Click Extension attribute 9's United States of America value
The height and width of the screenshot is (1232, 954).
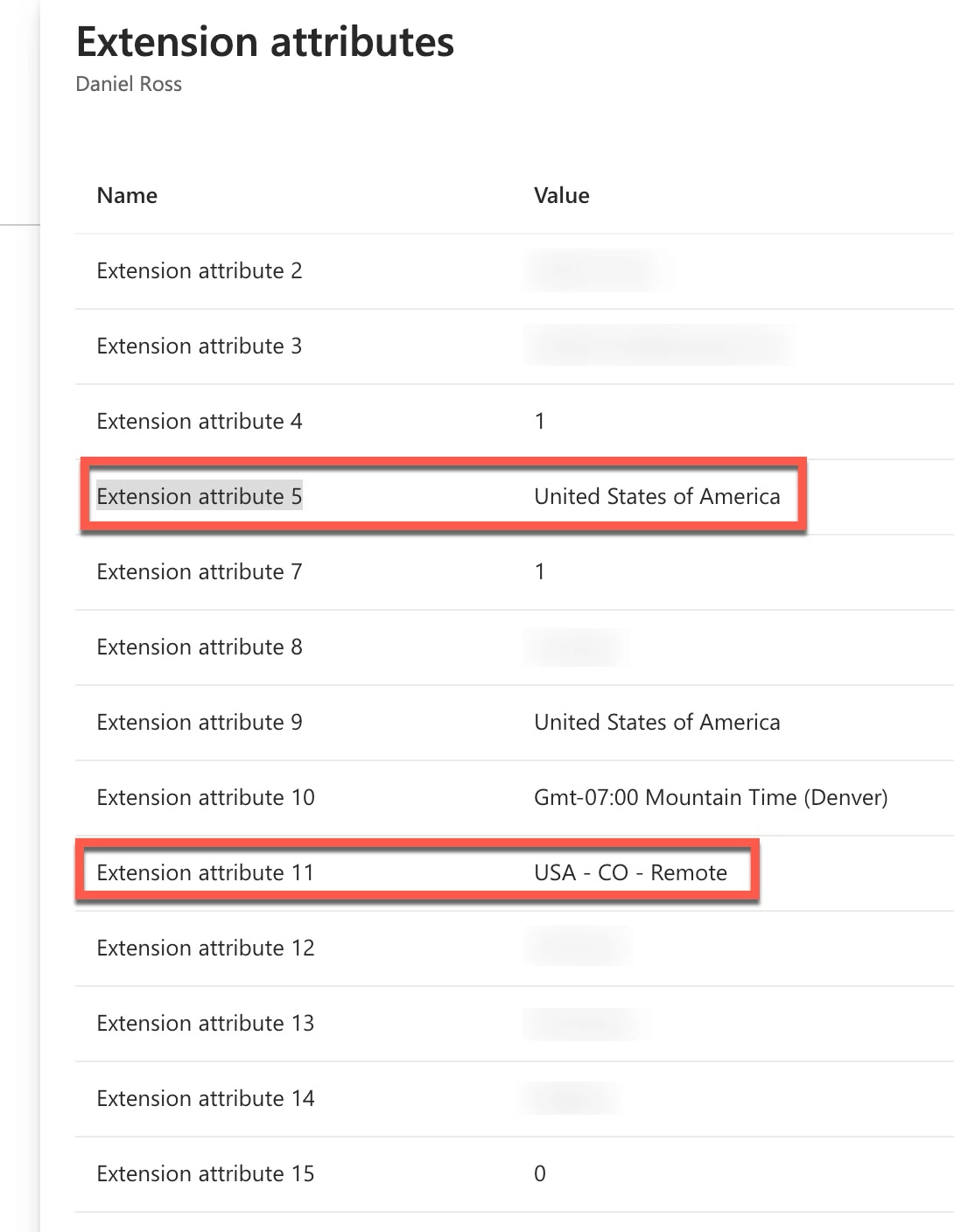[657, 722]
